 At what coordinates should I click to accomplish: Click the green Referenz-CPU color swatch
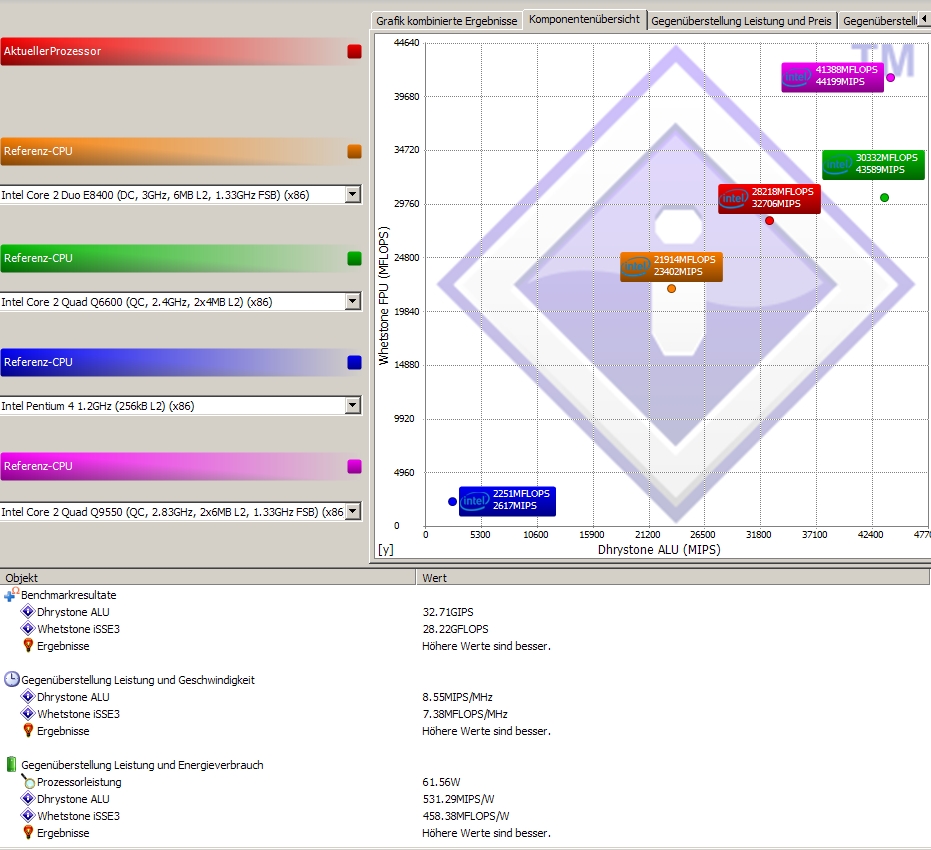pyautogui.click(x=354, y=258)
